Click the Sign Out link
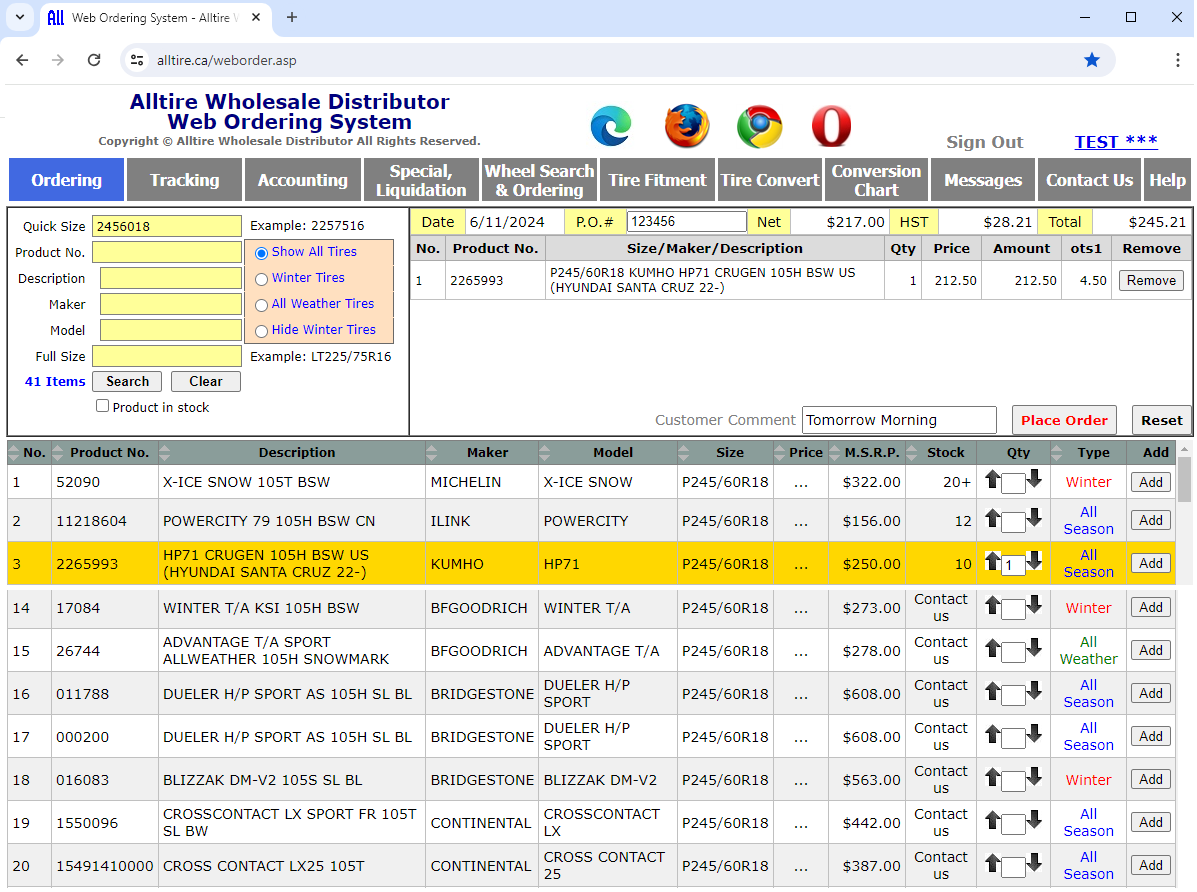Image resolution: width=1197 pixels, height=892 pixels. (x=985, y=142)
